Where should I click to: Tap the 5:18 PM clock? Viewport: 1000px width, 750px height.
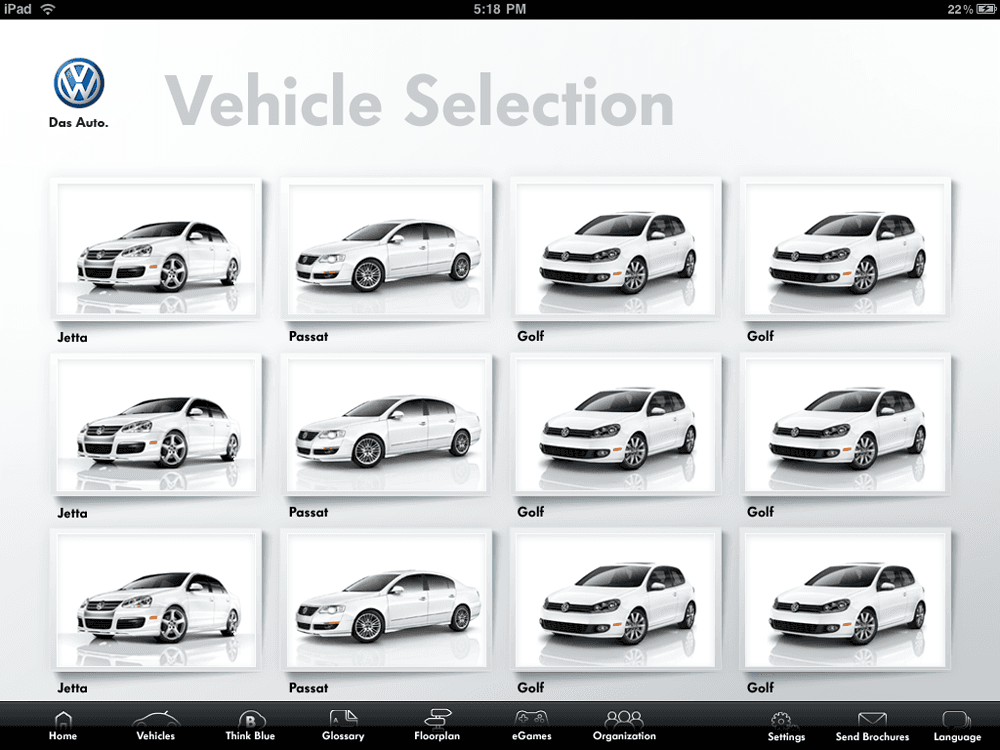[499, 9]
